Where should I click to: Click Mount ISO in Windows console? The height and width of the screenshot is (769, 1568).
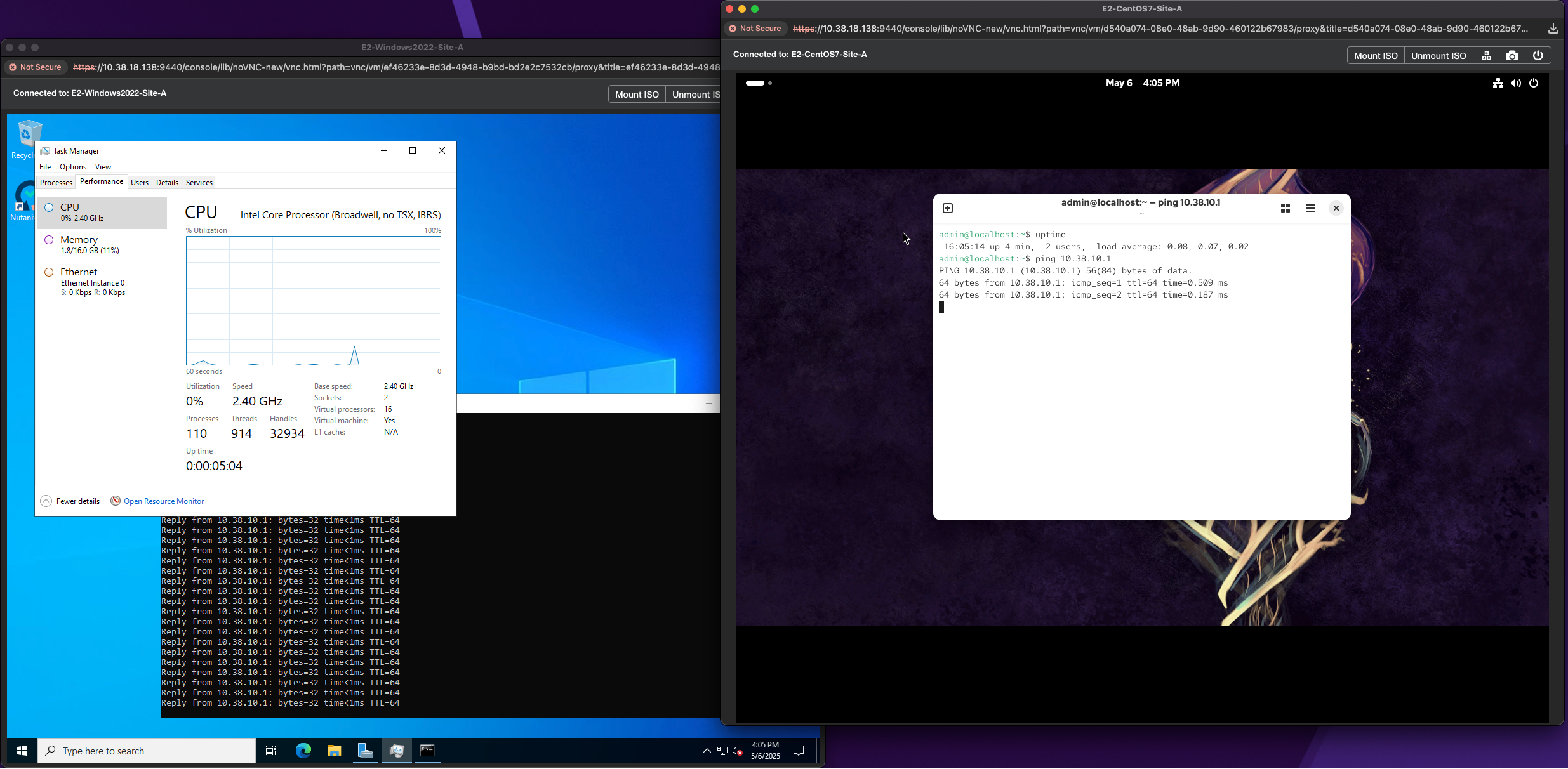[637, 95]
